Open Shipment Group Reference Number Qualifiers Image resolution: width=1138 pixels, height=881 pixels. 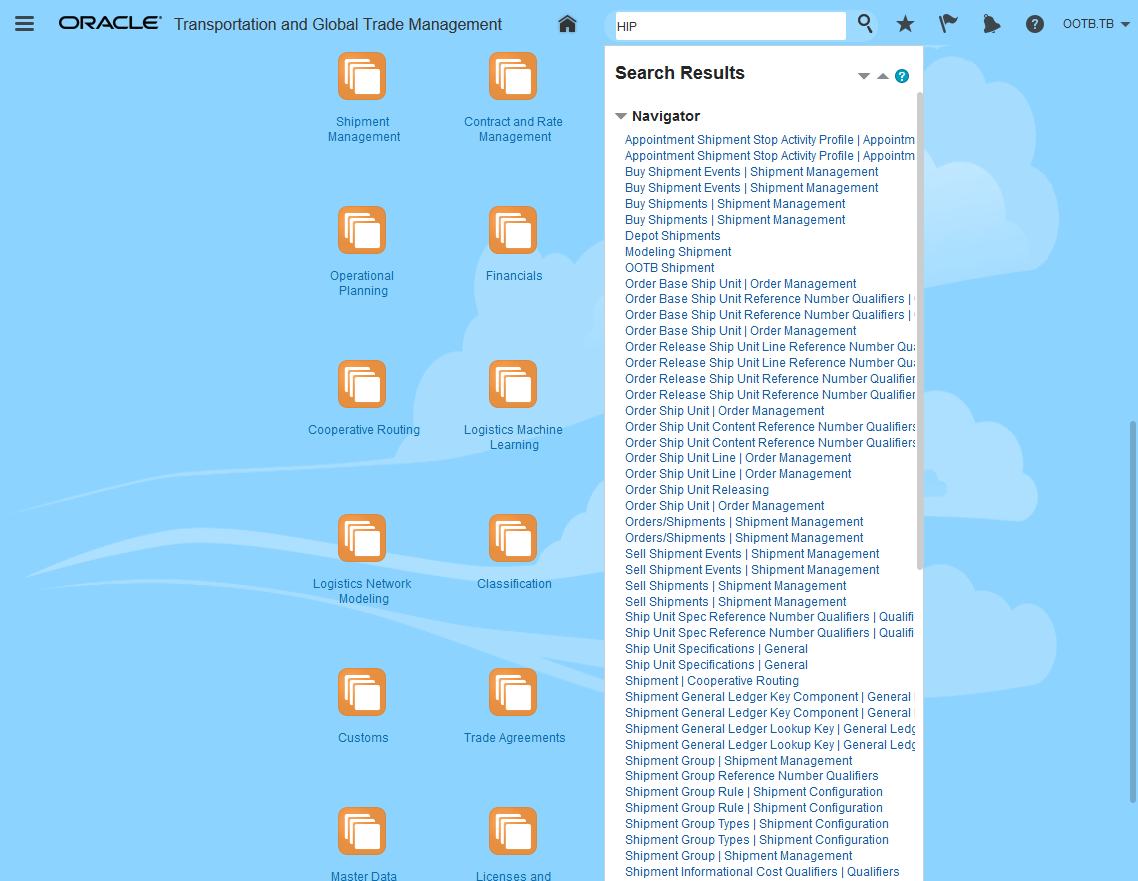coord(752,776)
